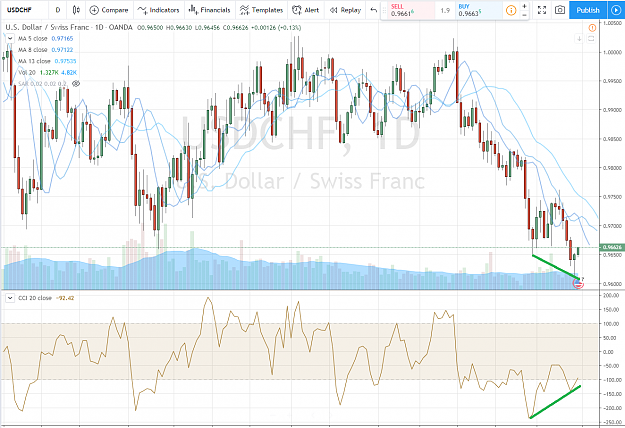Click the Compare symbol button
625x428 pixels.
(x=109, y=10)
